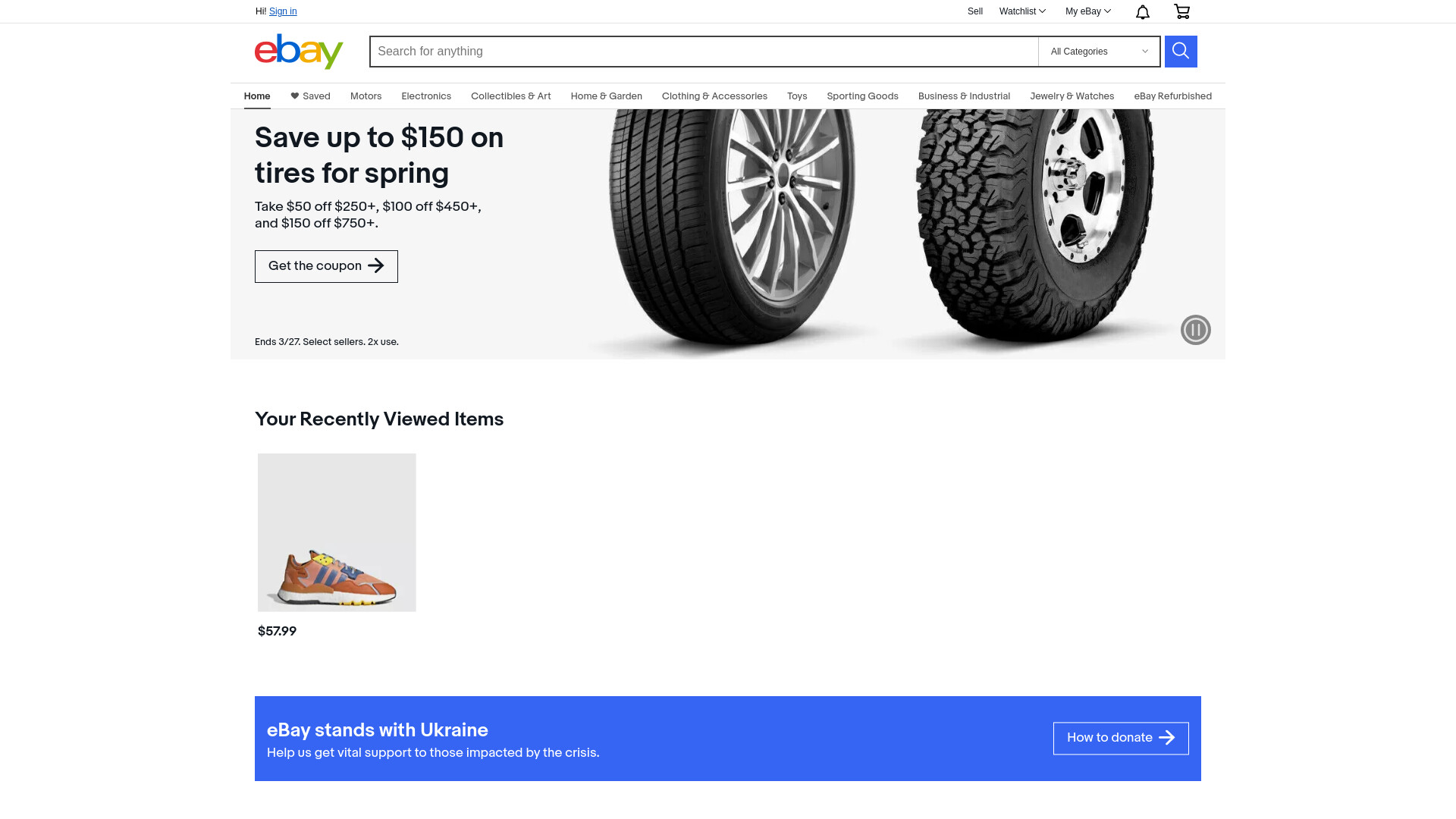This screenshot has height=819, width=1456.
Task: Open the shopping cart icon
Action: [1181, 11]
